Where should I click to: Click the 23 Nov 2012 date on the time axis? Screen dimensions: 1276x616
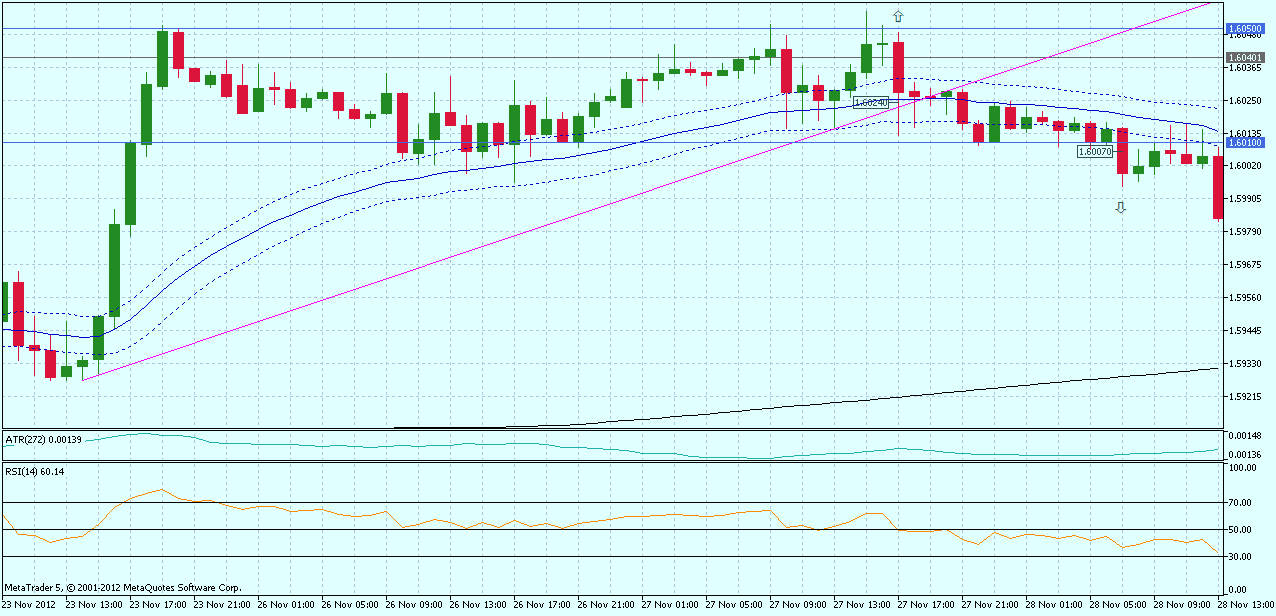click(x=30, y=605)
